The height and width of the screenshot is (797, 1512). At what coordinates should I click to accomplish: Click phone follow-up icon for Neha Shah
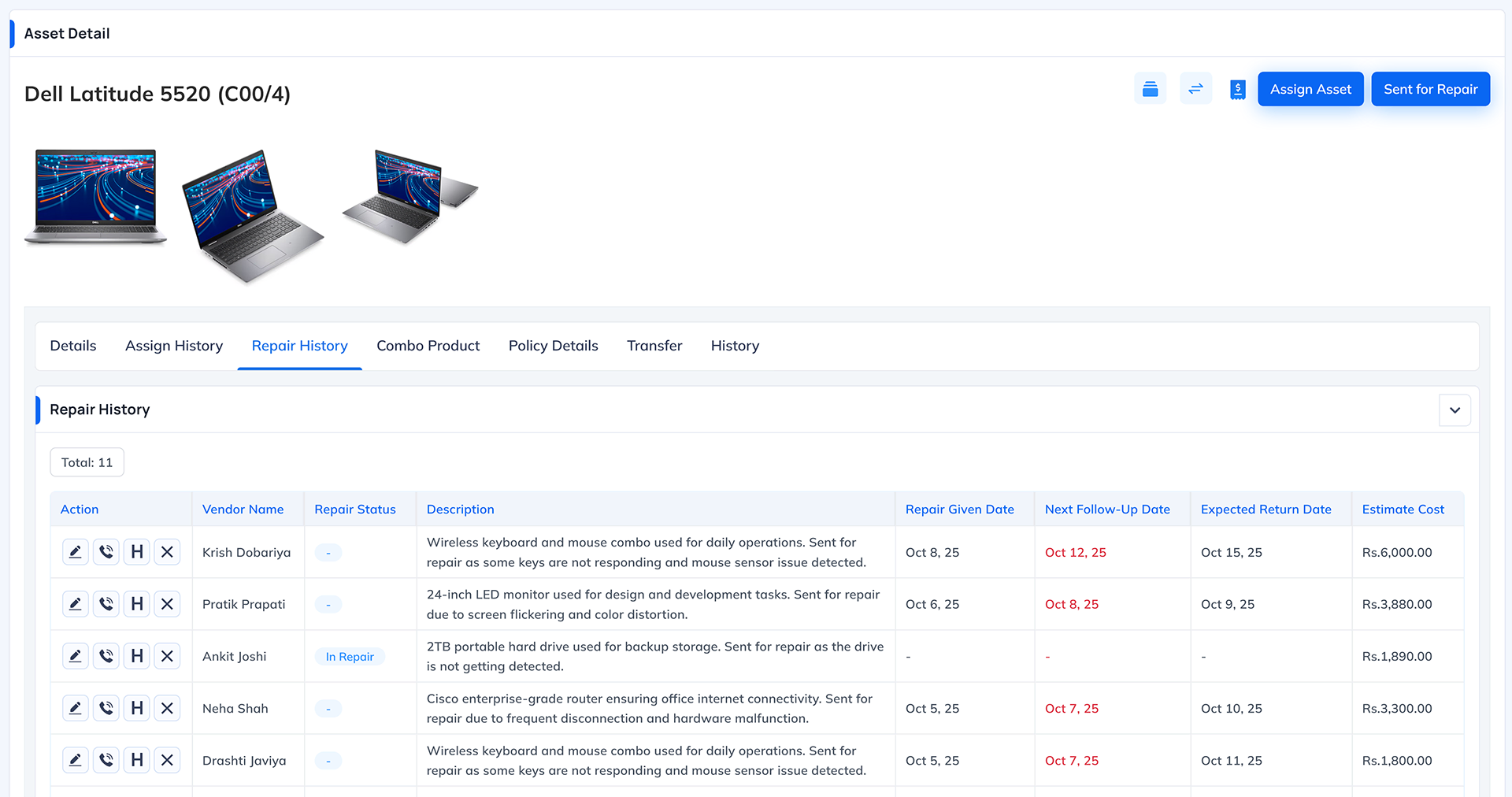click(x=106, y=708)
